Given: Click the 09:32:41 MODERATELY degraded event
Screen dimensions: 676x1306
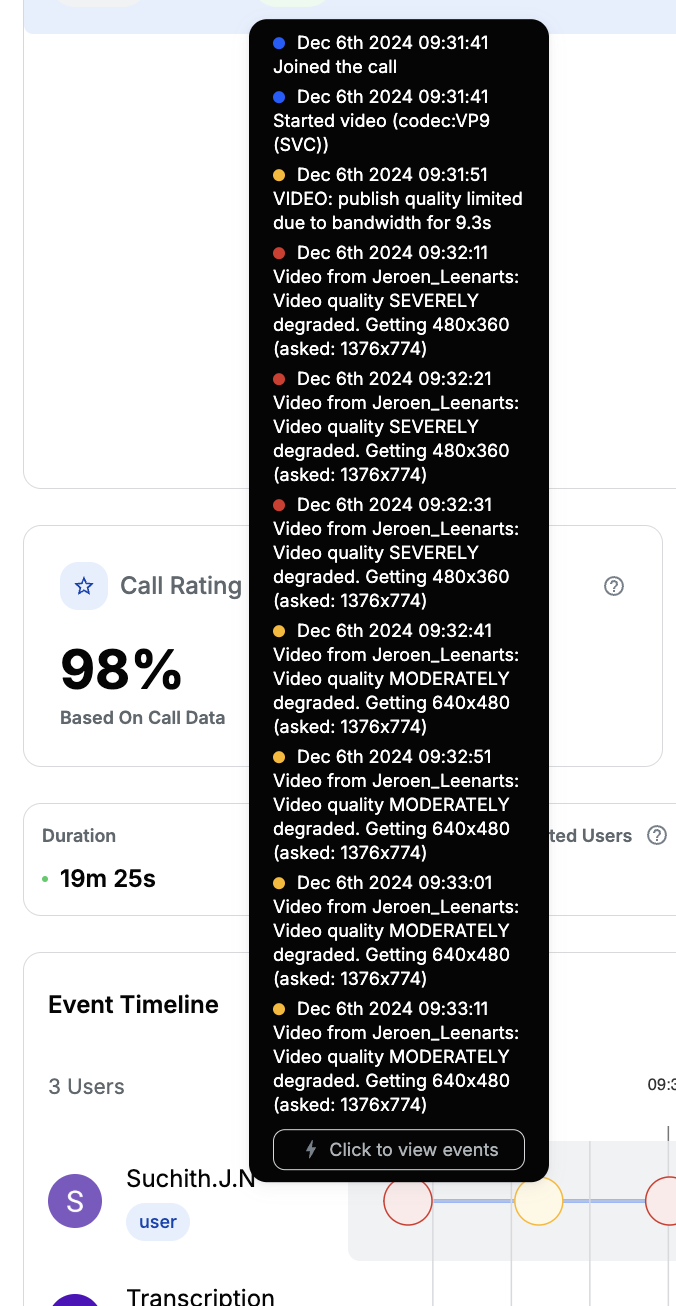Looking at the screenshot, I should (396, 679).
